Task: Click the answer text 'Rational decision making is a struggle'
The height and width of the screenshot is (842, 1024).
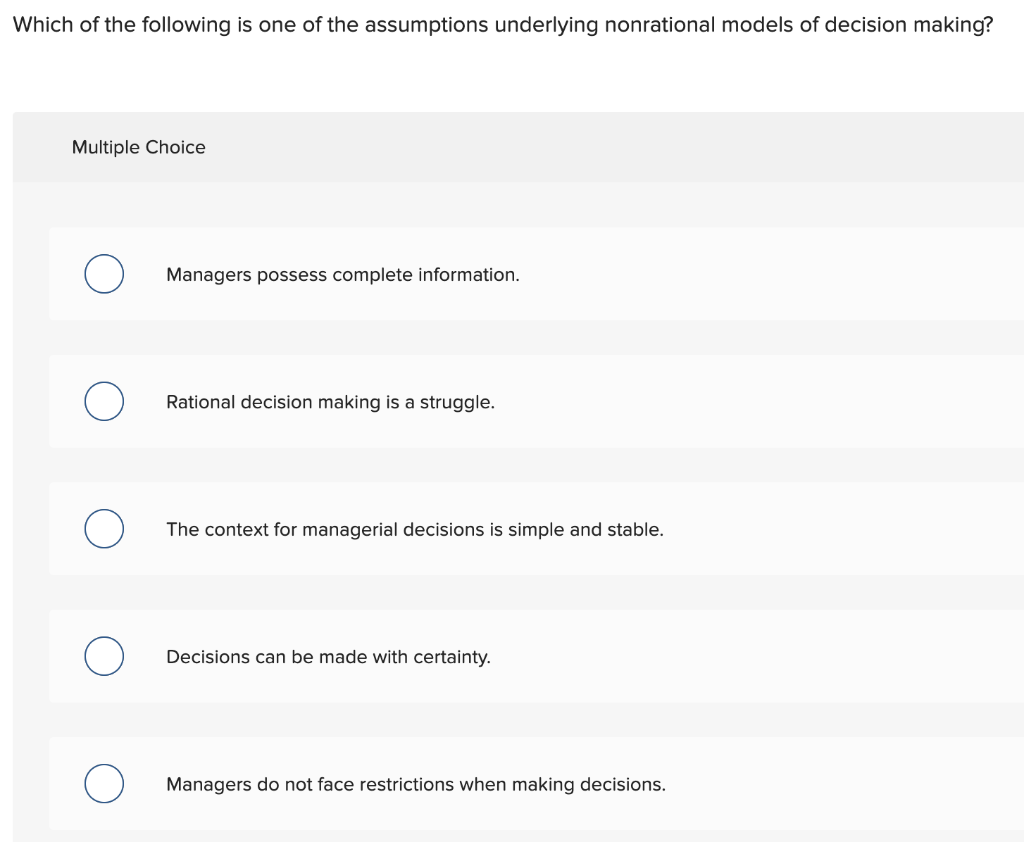Action: tap(330, 402)
